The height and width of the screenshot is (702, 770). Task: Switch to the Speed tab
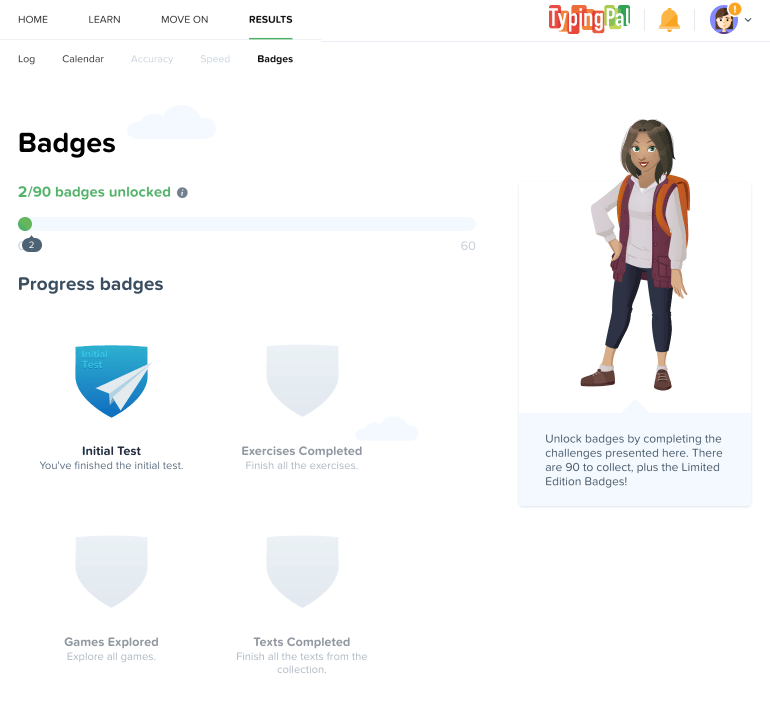click(215, 59)
